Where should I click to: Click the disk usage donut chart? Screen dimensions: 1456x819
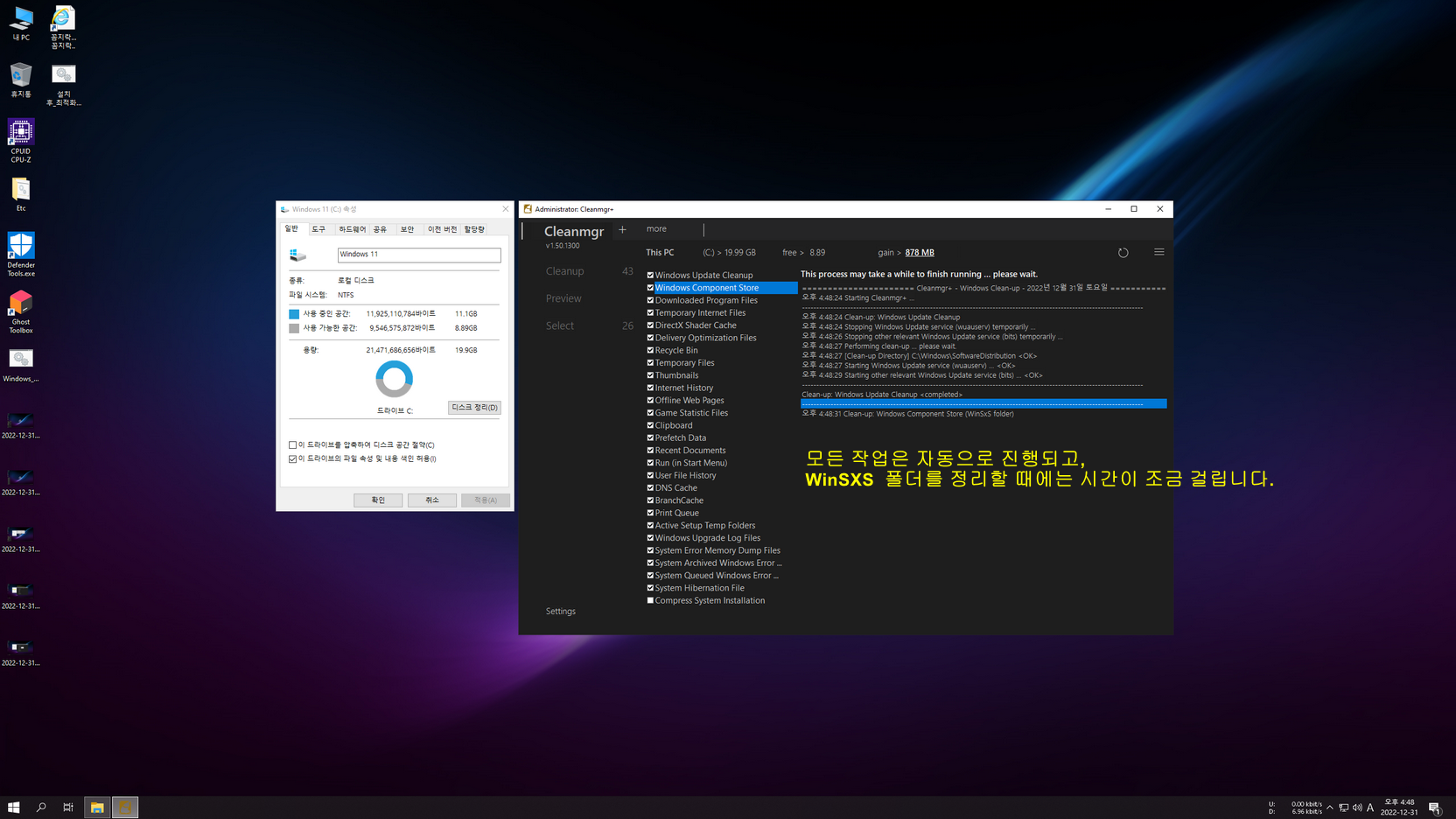coord(394,379)
